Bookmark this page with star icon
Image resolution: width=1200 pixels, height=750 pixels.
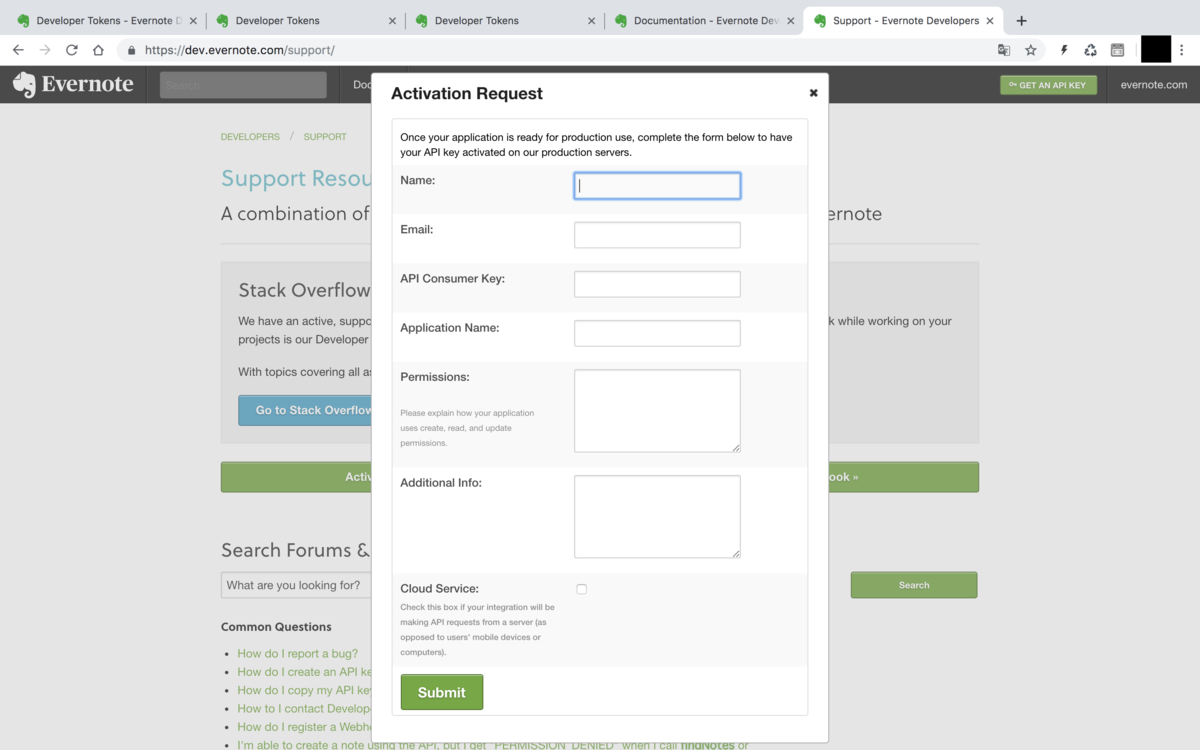(1031, 50)
